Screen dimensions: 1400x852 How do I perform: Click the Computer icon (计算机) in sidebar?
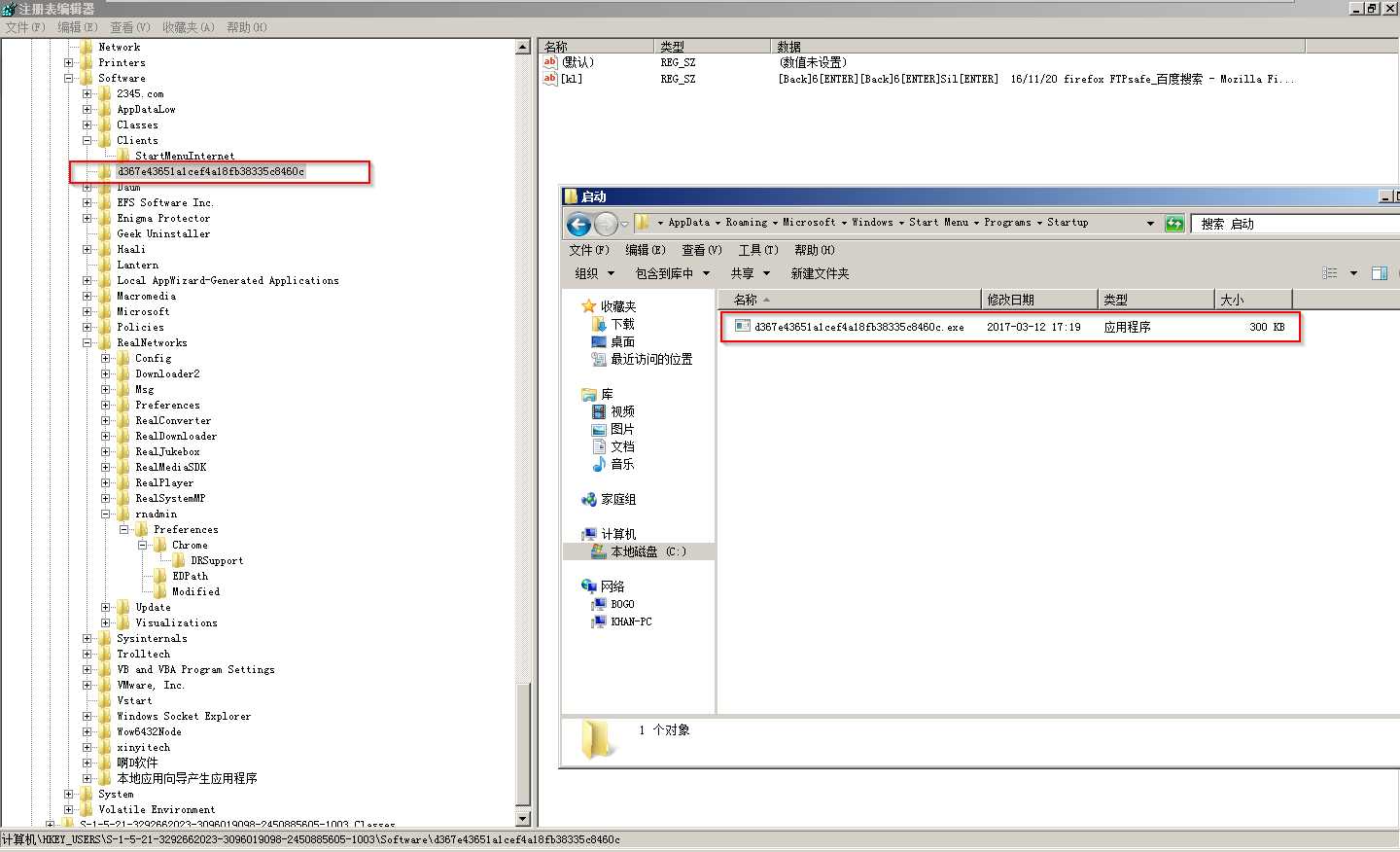588,534
